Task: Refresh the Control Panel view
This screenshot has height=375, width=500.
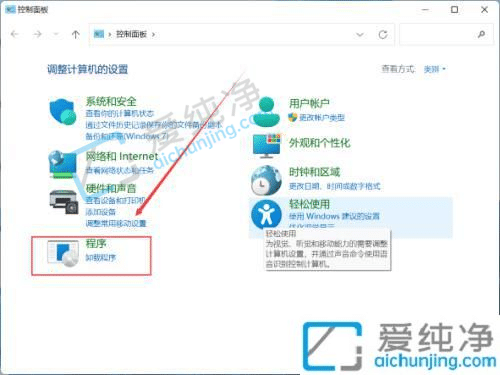Action: coord(383,34)
